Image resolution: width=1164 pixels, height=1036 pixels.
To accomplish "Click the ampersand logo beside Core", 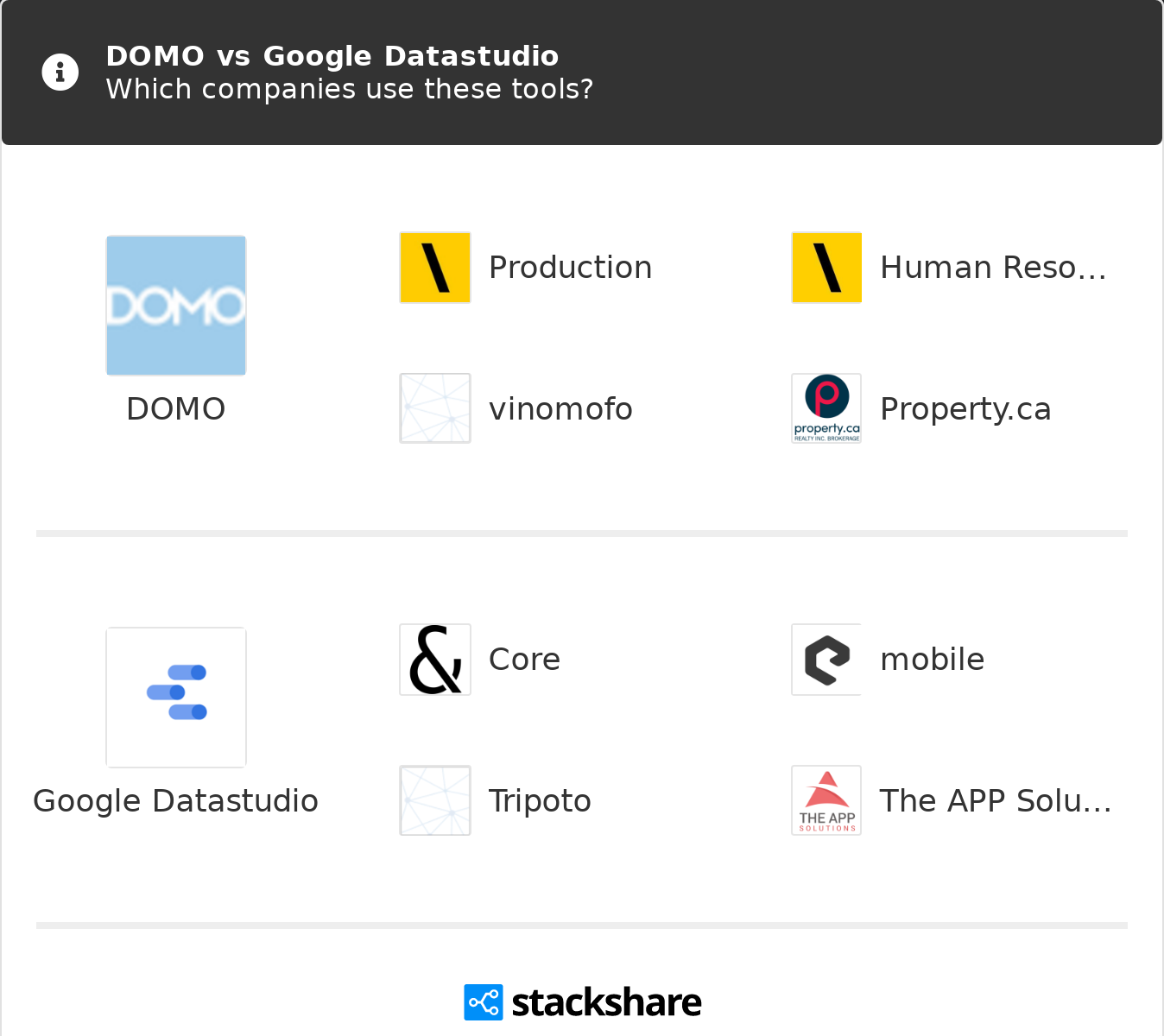I will [435, 660].
